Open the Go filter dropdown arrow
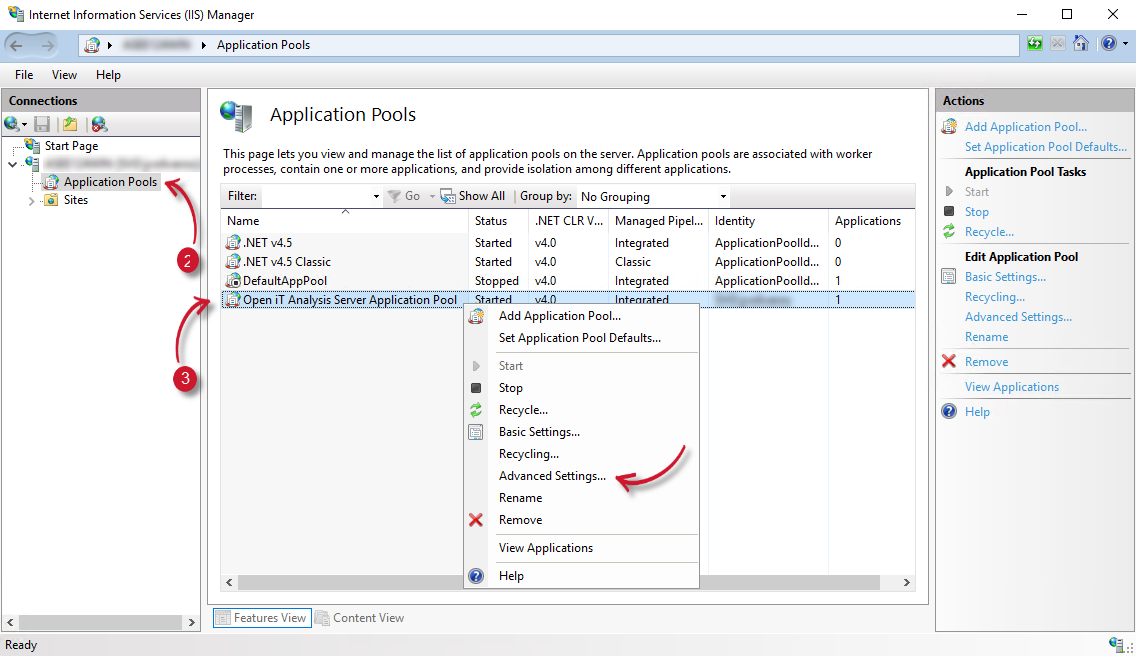The height and width of the screenshot is (656, 1136). click(x=432, y=195)
